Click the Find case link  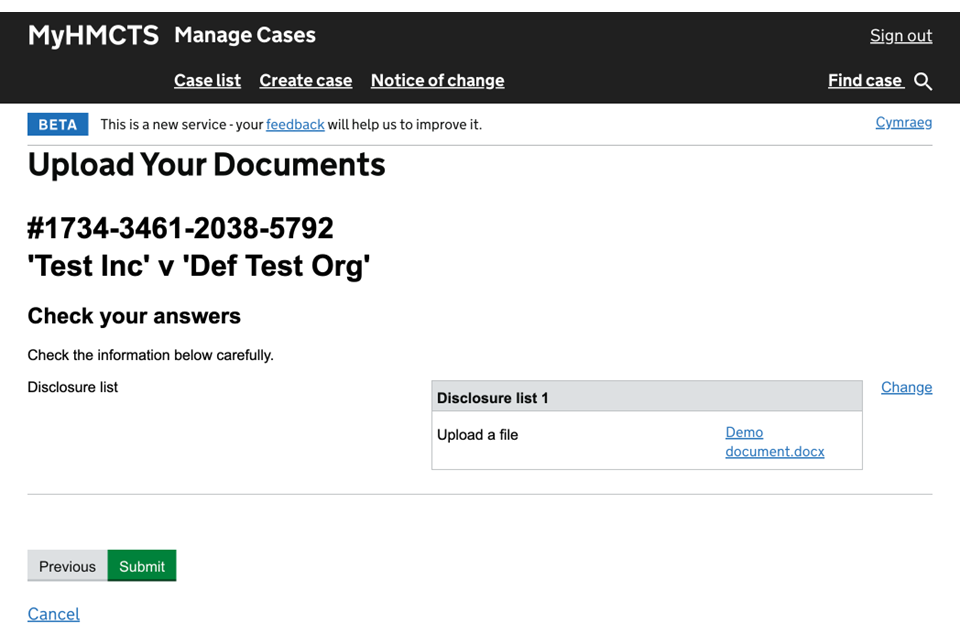coord(865,81)
